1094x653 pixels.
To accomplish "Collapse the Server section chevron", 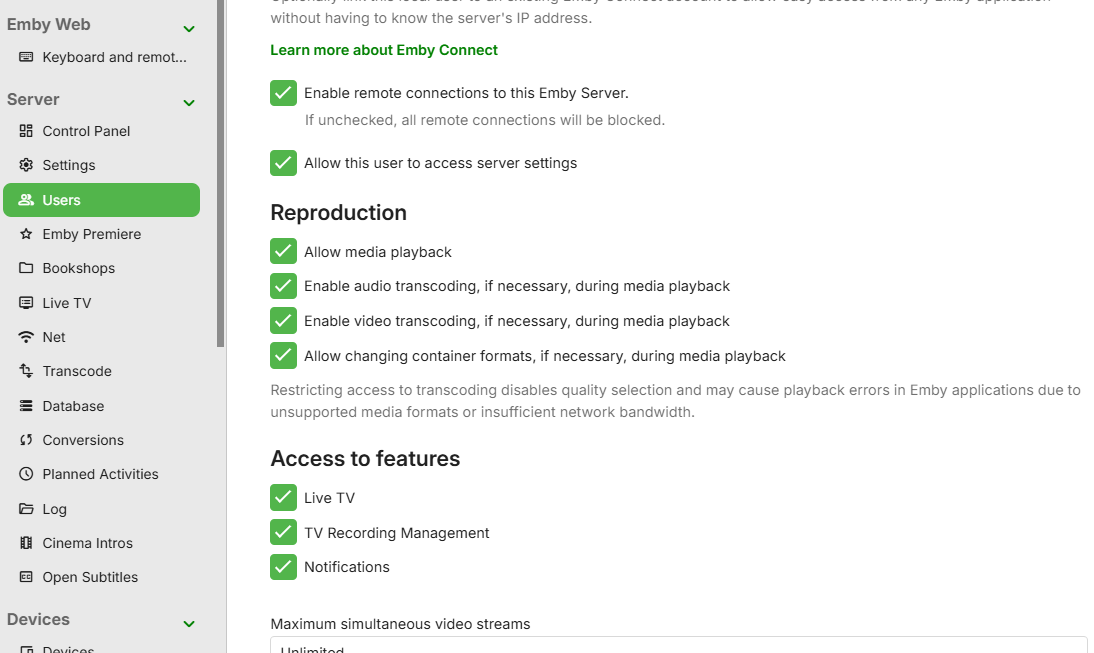I will pyautogui.click(x=189, y=102).
